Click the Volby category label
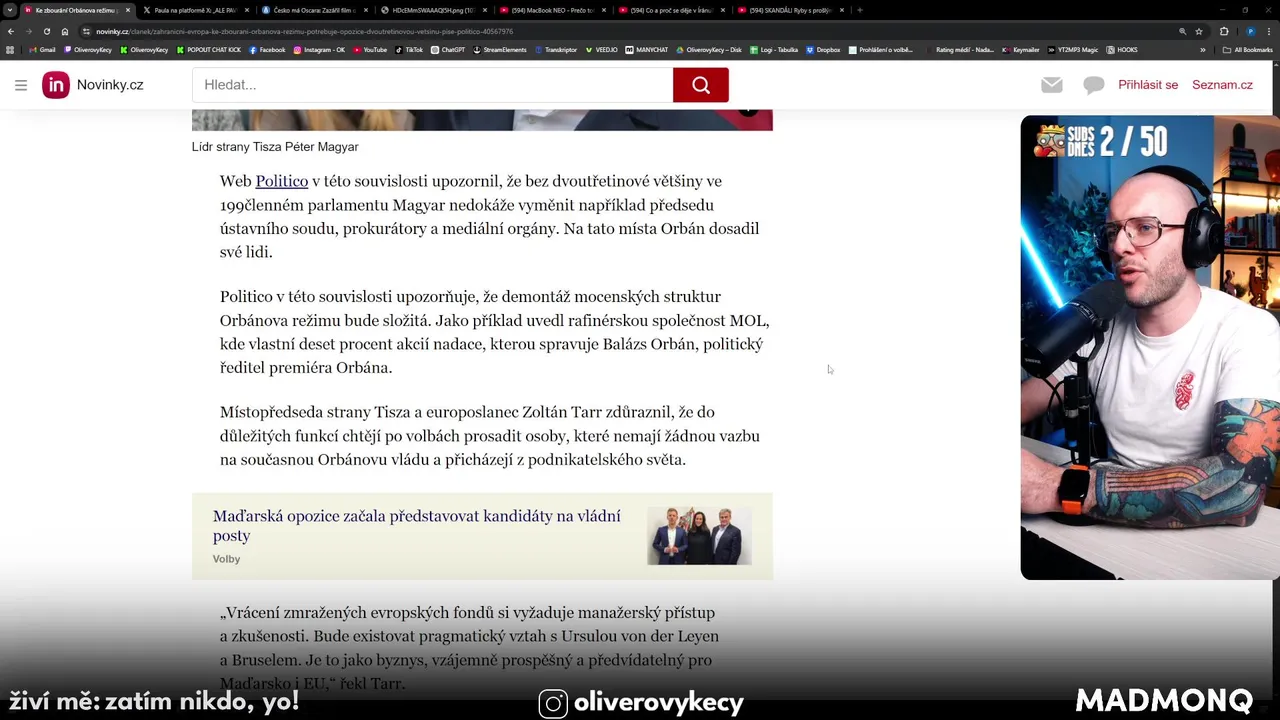This screenshot has width=1280, height=720. coord(226,559)
